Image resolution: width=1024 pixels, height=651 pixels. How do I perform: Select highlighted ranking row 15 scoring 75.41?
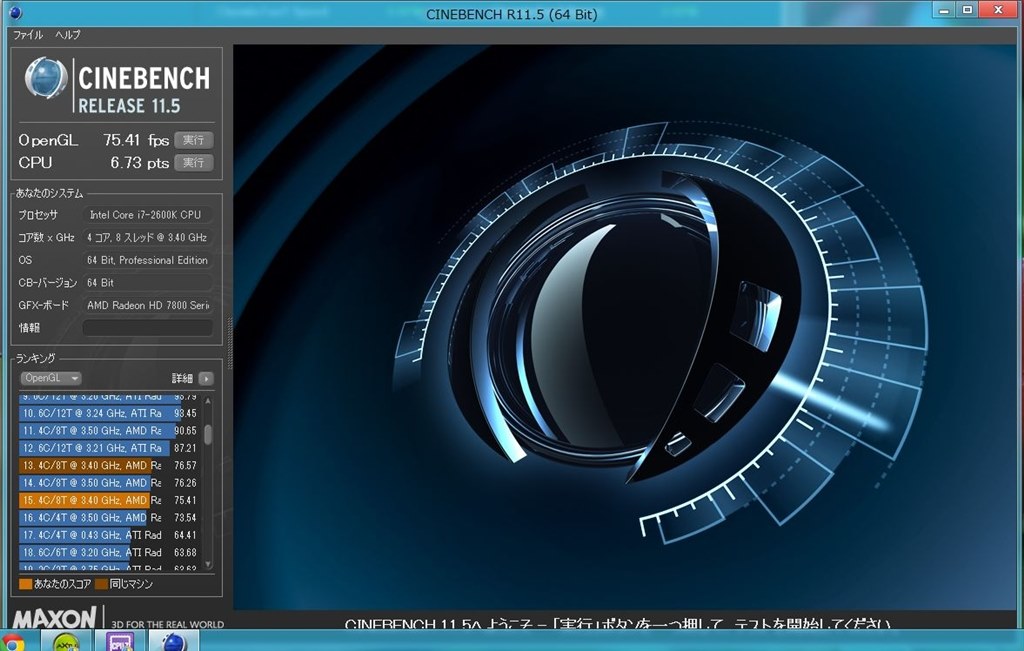pyautogui.click(x=108, y=500)
